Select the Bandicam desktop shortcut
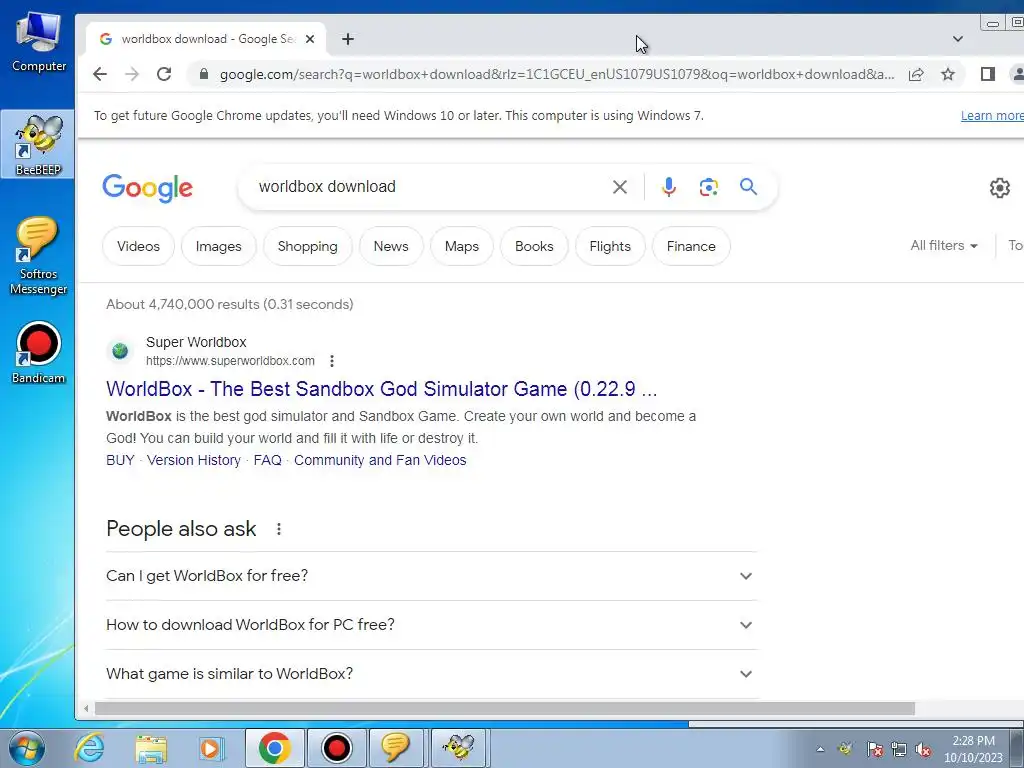The height and width of the screenshot is (768, 1024). click(x=38, y=353)
